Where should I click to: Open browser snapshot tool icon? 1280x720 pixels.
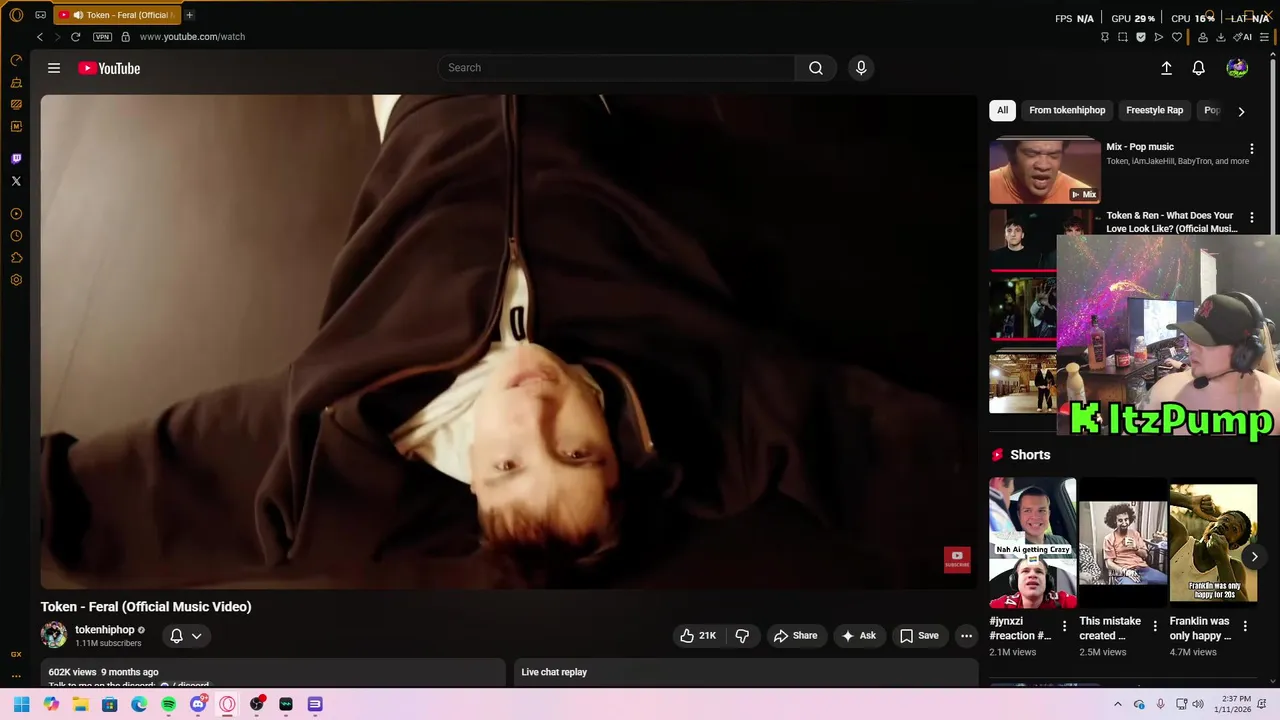(1122, 37)
